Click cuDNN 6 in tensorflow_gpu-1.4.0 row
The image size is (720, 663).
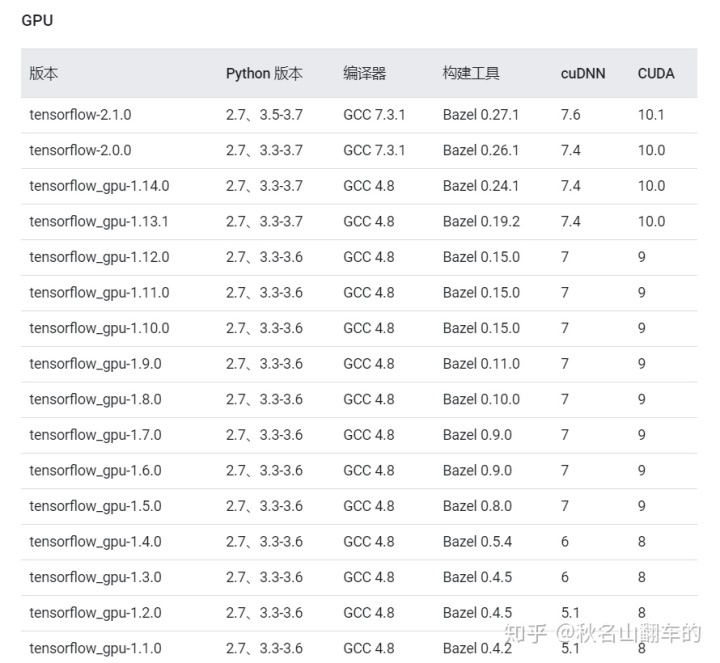pyautogui.click(x=565, y=542)
